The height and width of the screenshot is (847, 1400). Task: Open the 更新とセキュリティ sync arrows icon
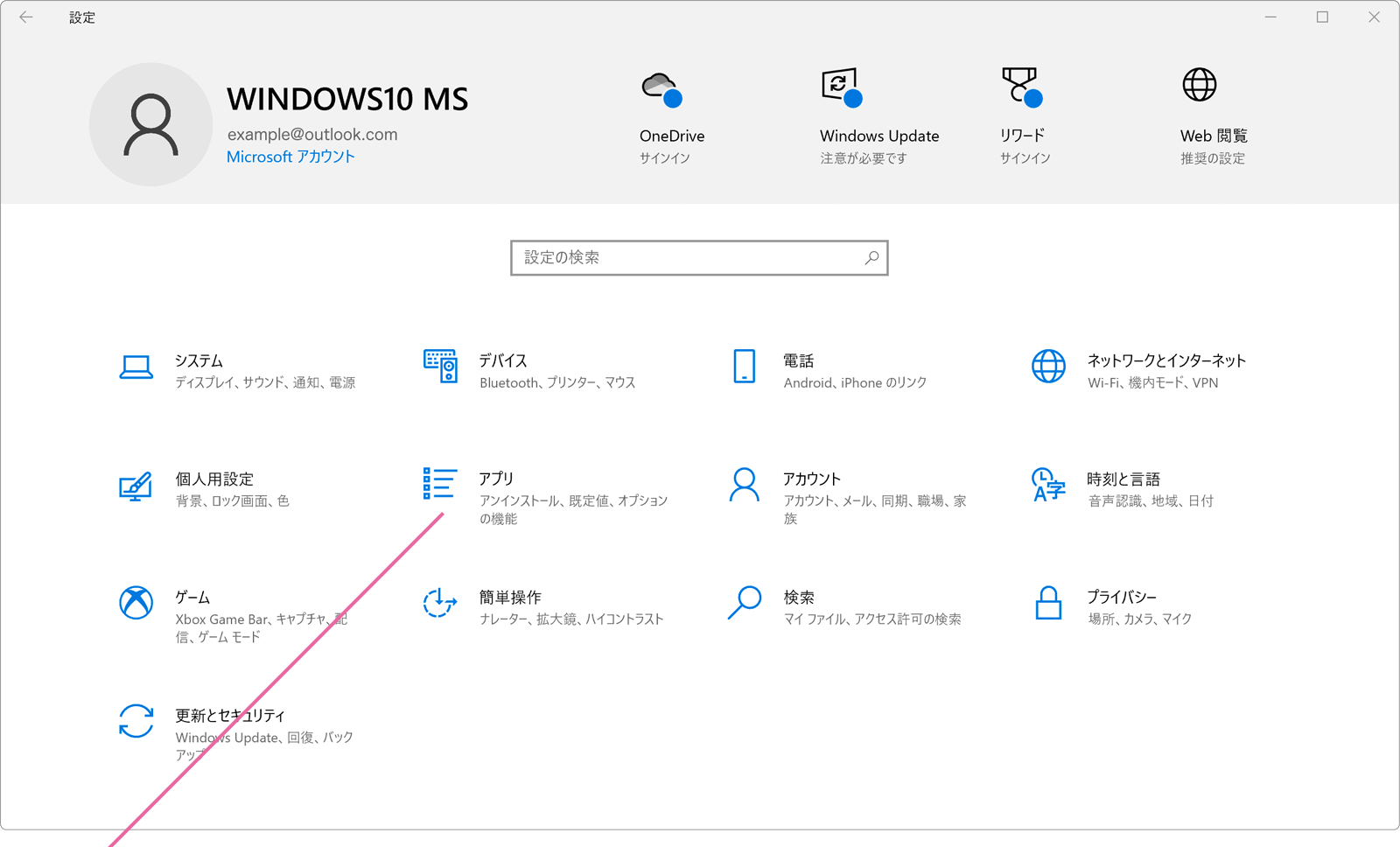[x=136, y=721]
